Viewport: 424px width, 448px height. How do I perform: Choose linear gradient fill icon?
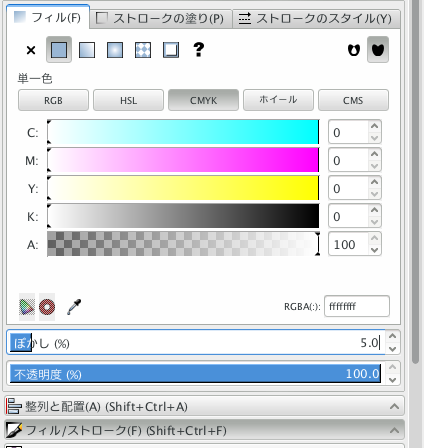[x=87, y=50]
